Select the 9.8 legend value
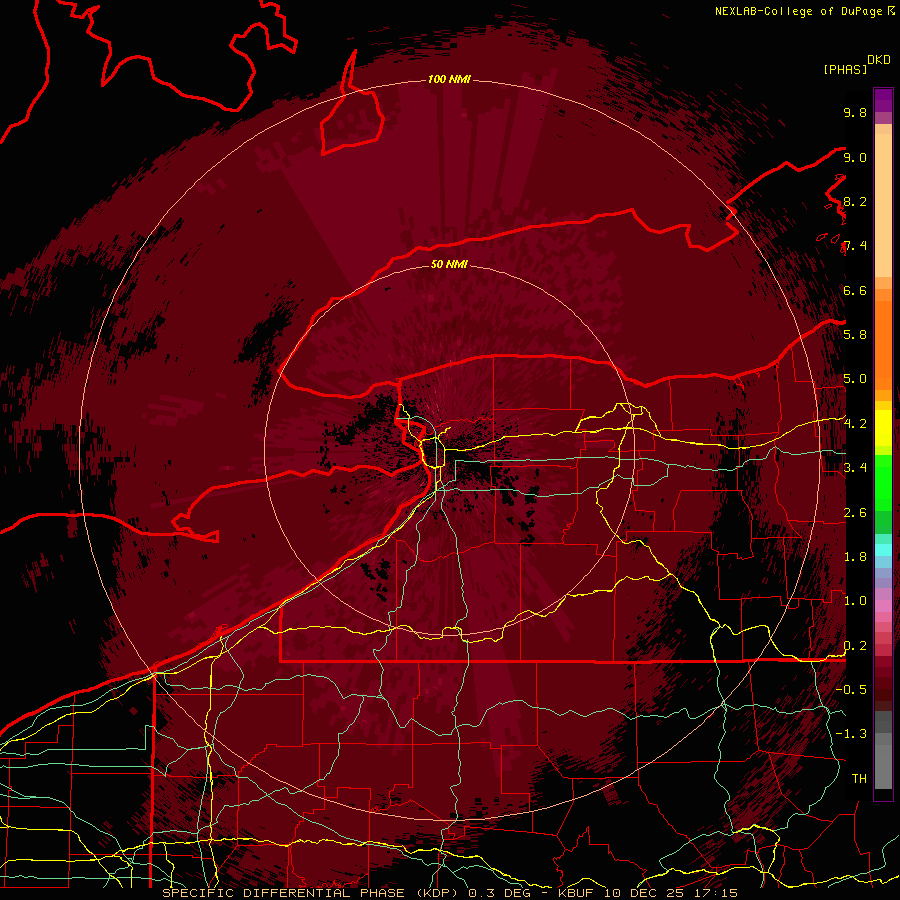Viewport: 900px width, 900px height. (x=855, y=112)
